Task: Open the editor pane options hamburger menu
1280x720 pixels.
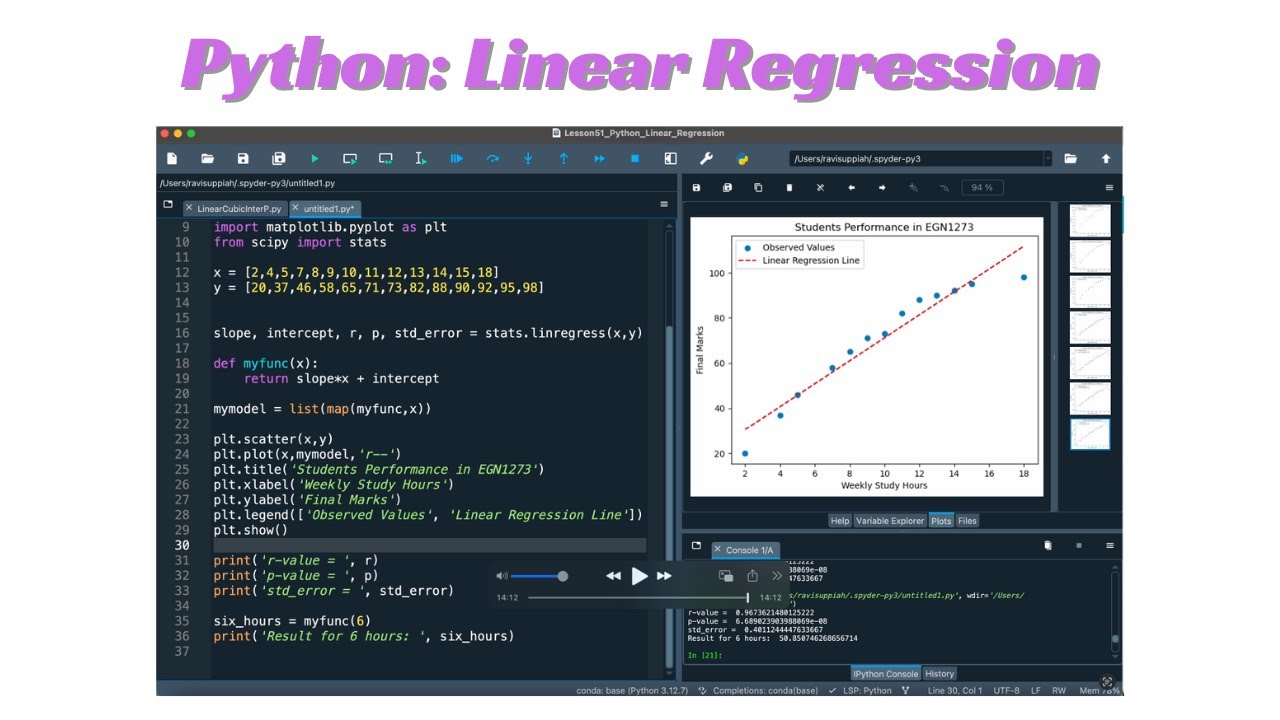Action: tap(664, 204)
